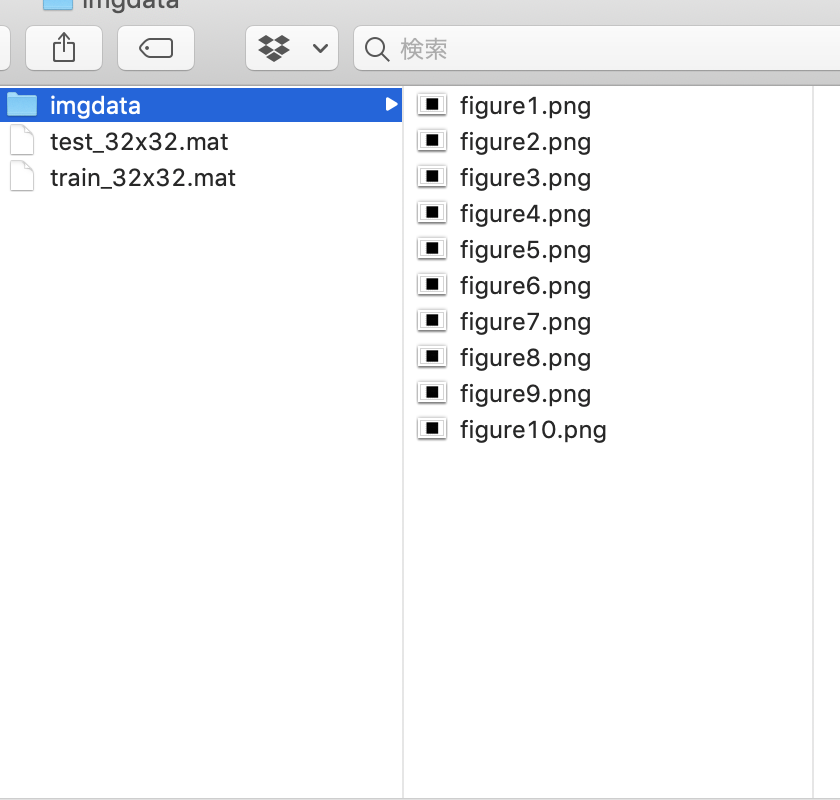Viewport: 840px width, 800px height.
Task: Open figure10.png
Action: coord(531,429)
